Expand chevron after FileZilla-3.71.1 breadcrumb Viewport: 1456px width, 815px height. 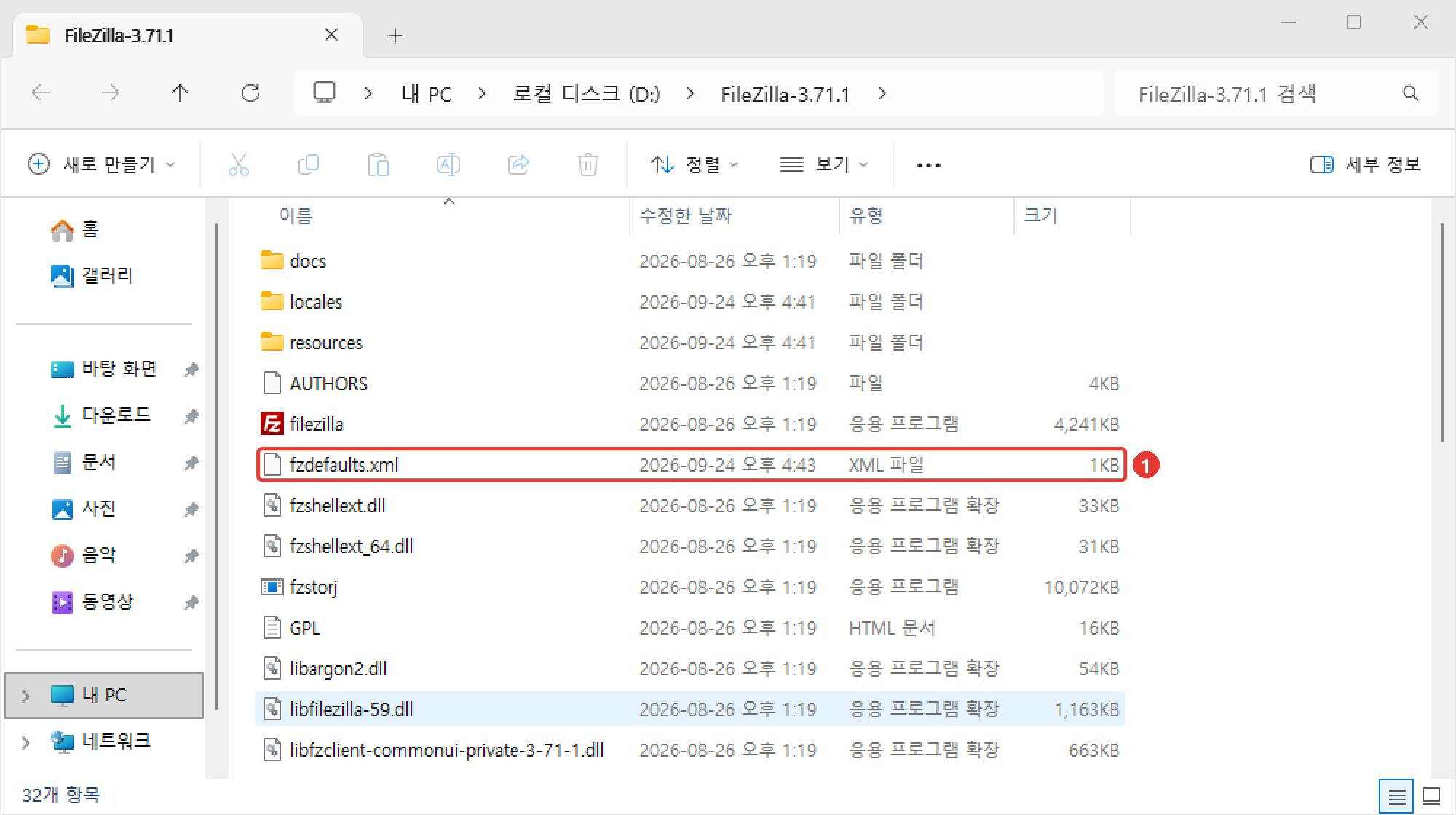(x=882, y=93)
